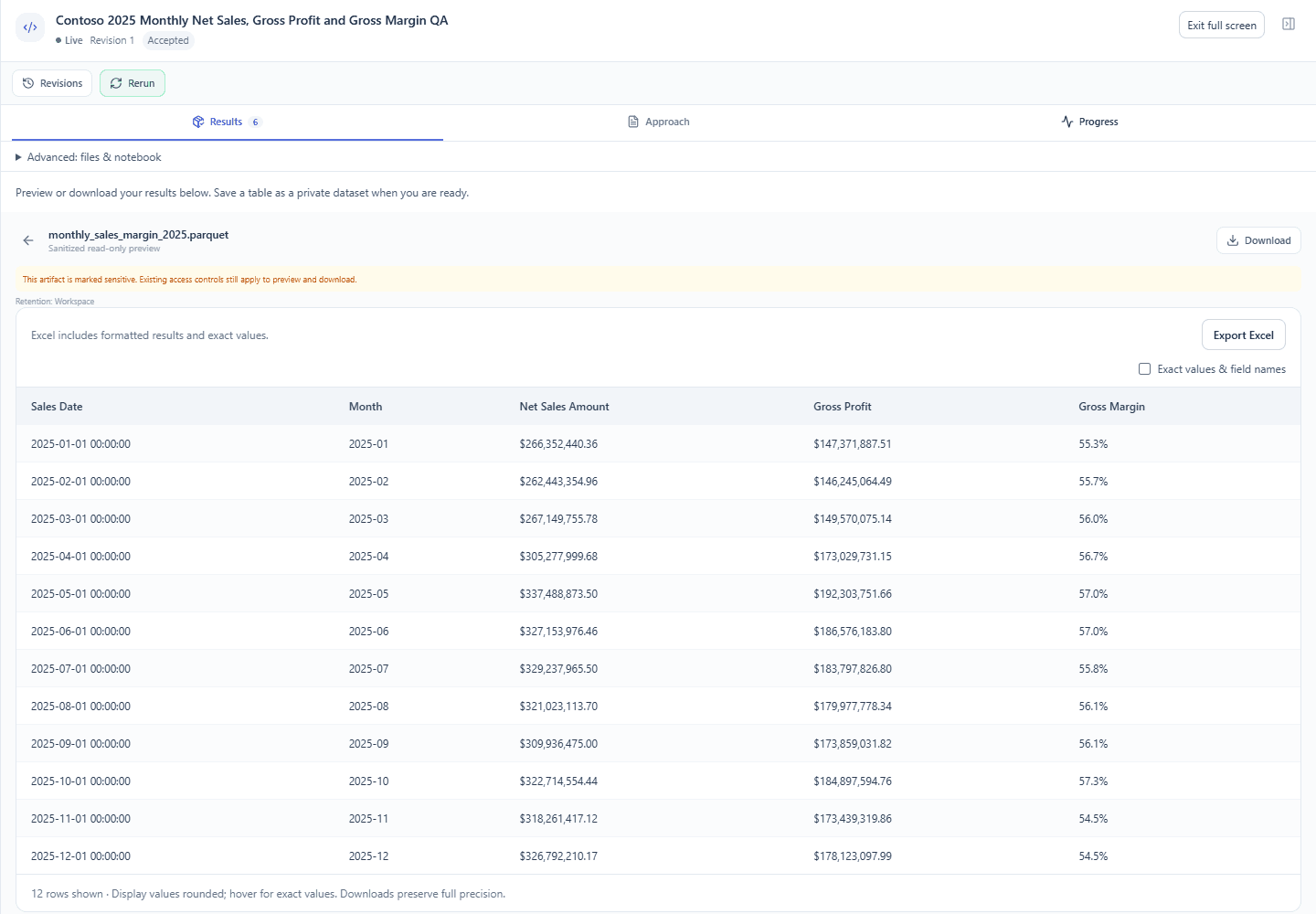
Task: Select gross profit $184,897,594.76
Action: 853,781
